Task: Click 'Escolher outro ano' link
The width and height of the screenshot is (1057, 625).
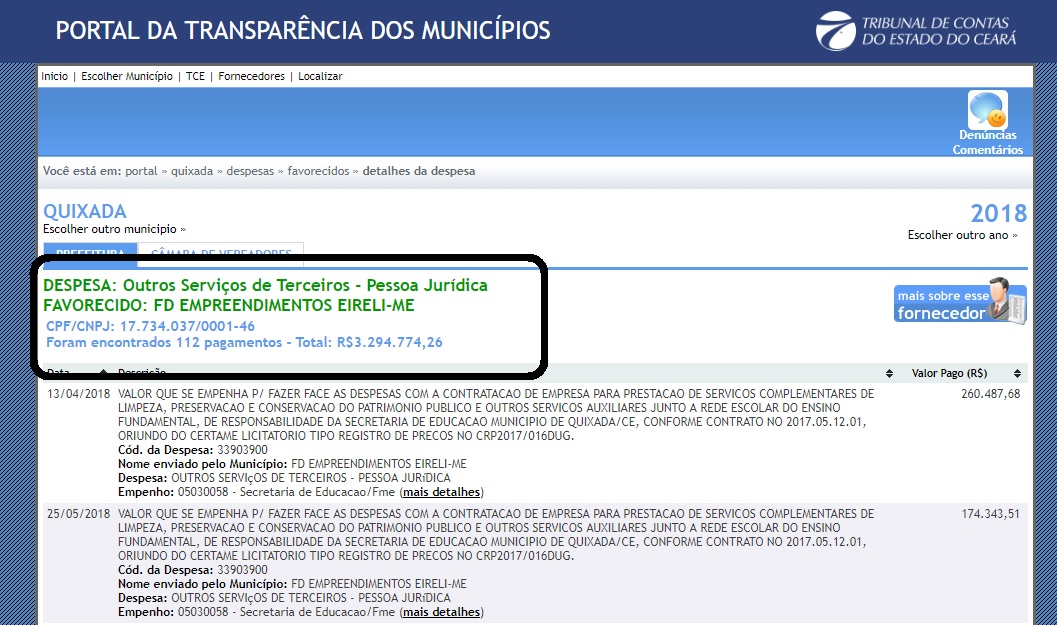Action: [962, 235]
